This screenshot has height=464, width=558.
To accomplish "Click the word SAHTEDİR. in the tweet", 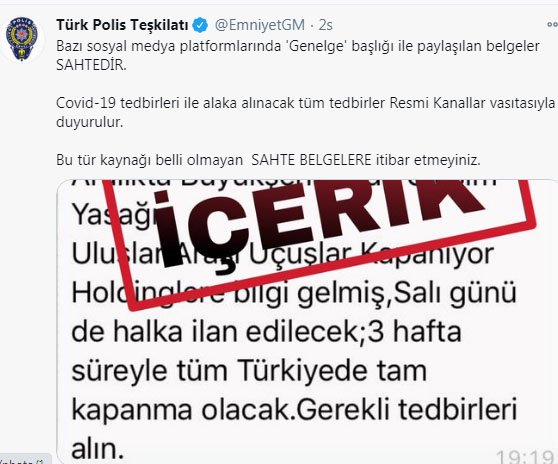I will 91,65.
